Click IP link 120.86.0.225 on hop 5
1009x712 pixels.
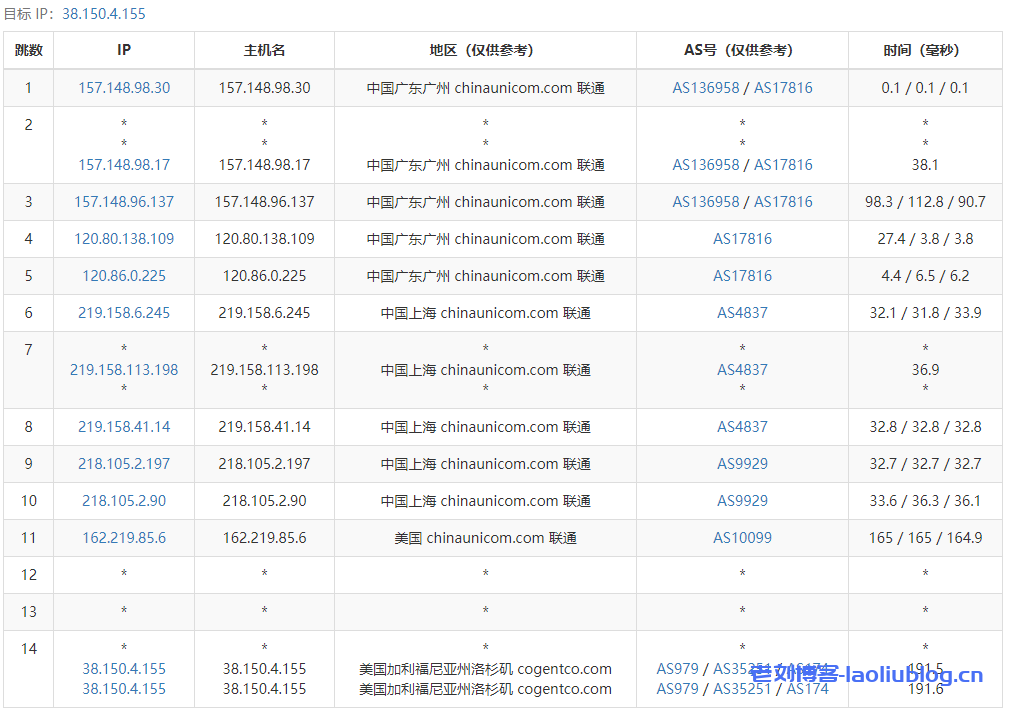(x=123, y=276)
